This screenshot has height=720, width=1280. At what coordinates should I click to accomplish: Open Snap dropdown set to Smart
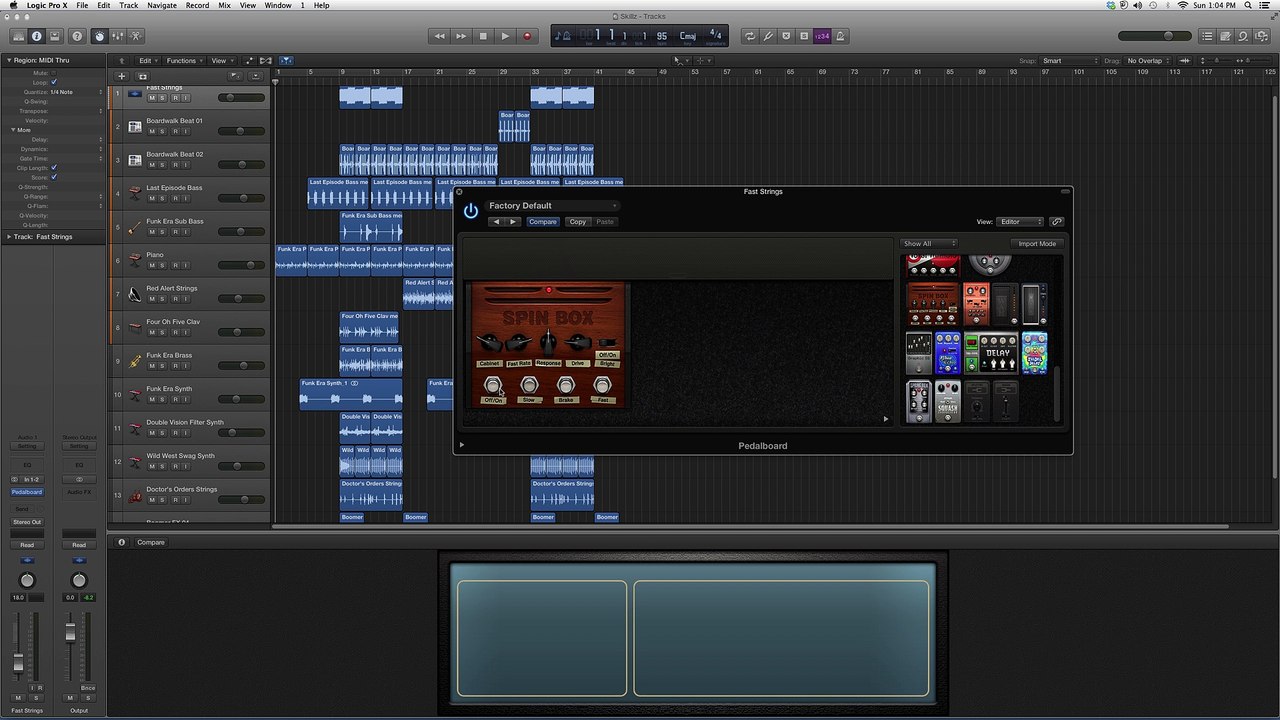(x=1069, y=61)
